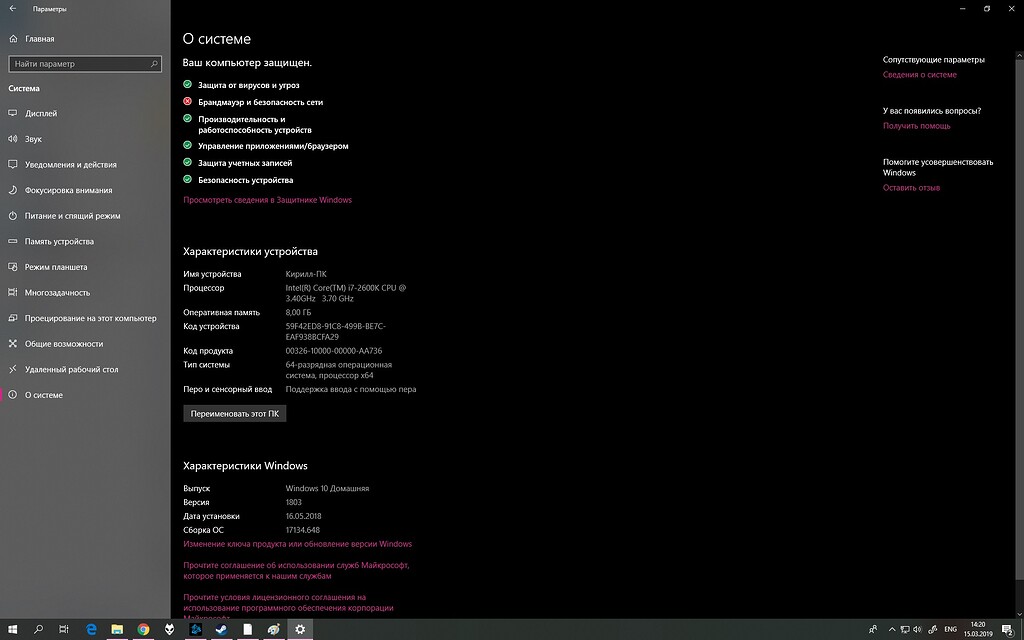Select the edition Windows 10 Домашняя
The image size is (1024, 640).
pyautogui.click(x=327, y=488)
